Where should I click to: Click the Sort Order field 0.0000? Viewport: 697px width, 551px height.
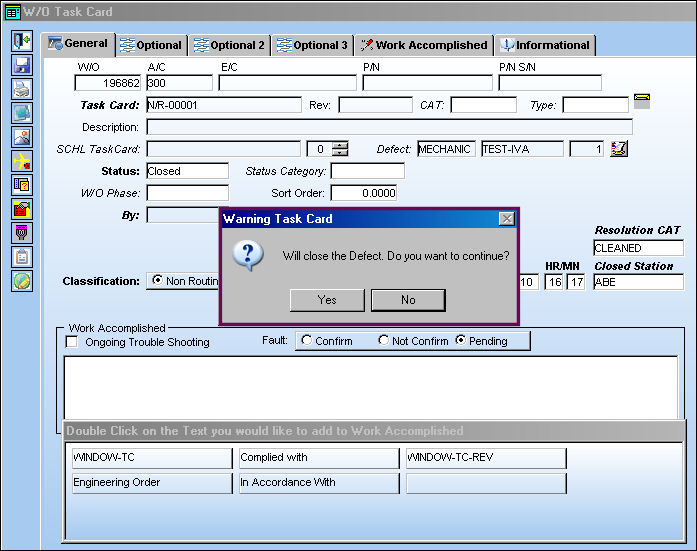pyautogui.click(x=364, y=193)
